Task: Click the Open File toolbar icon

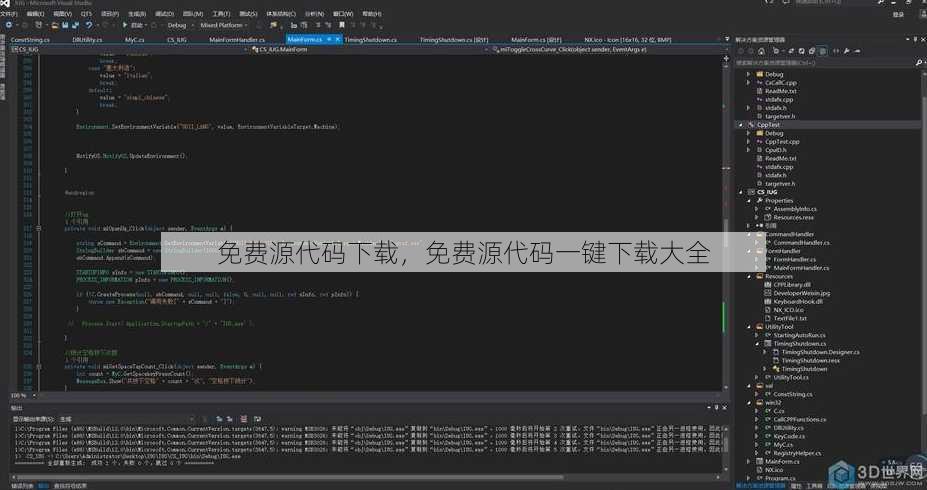Action: 55,25
